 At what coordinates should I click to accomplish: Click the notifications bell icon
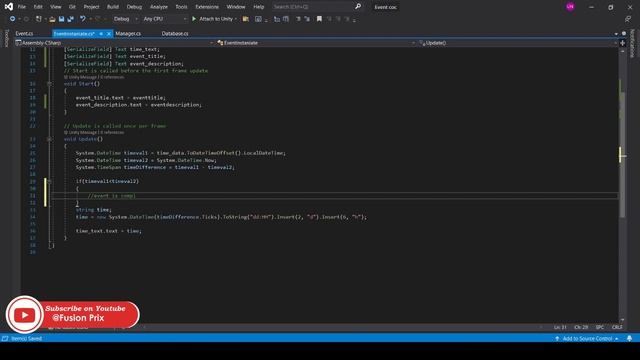pyautogui.click(x=629, y=338)
